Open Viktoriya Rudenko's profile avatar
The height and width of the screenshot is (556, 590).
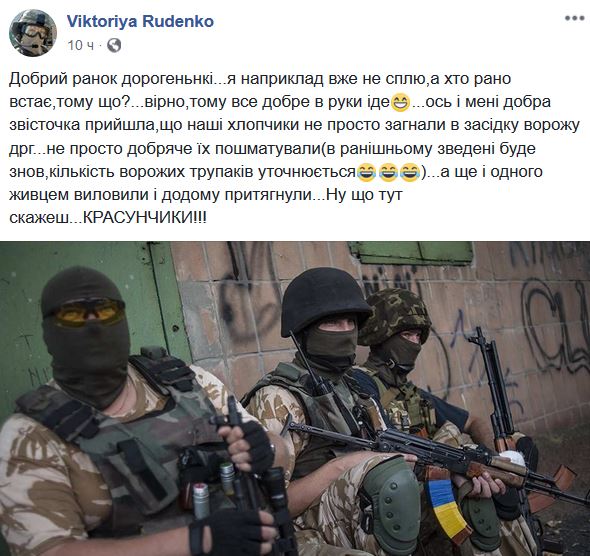[33, 33]
